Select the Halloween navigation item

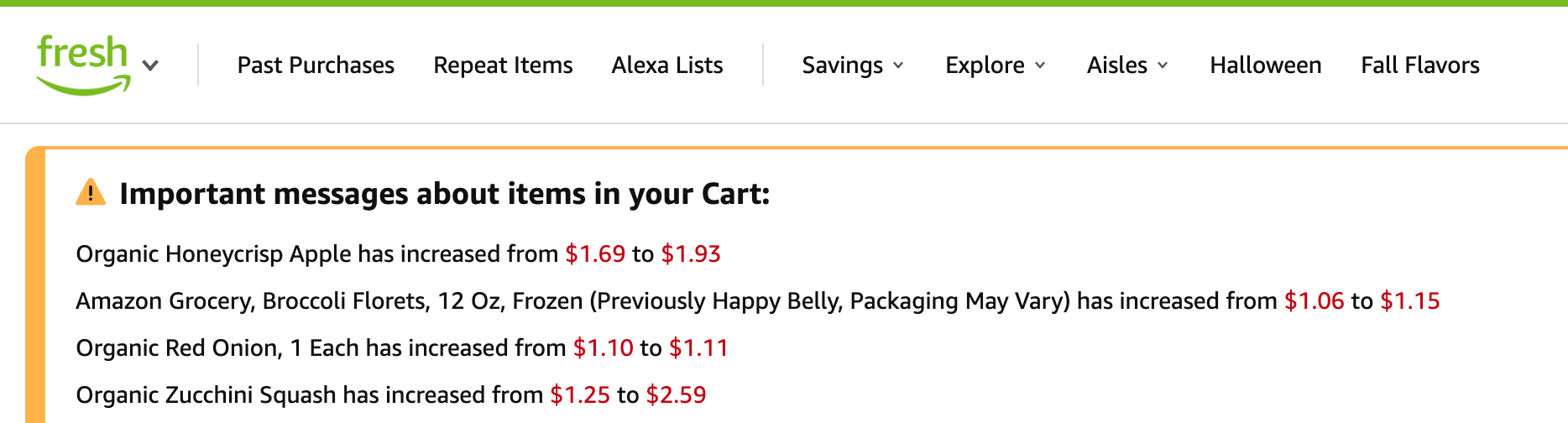[1266, 65]
